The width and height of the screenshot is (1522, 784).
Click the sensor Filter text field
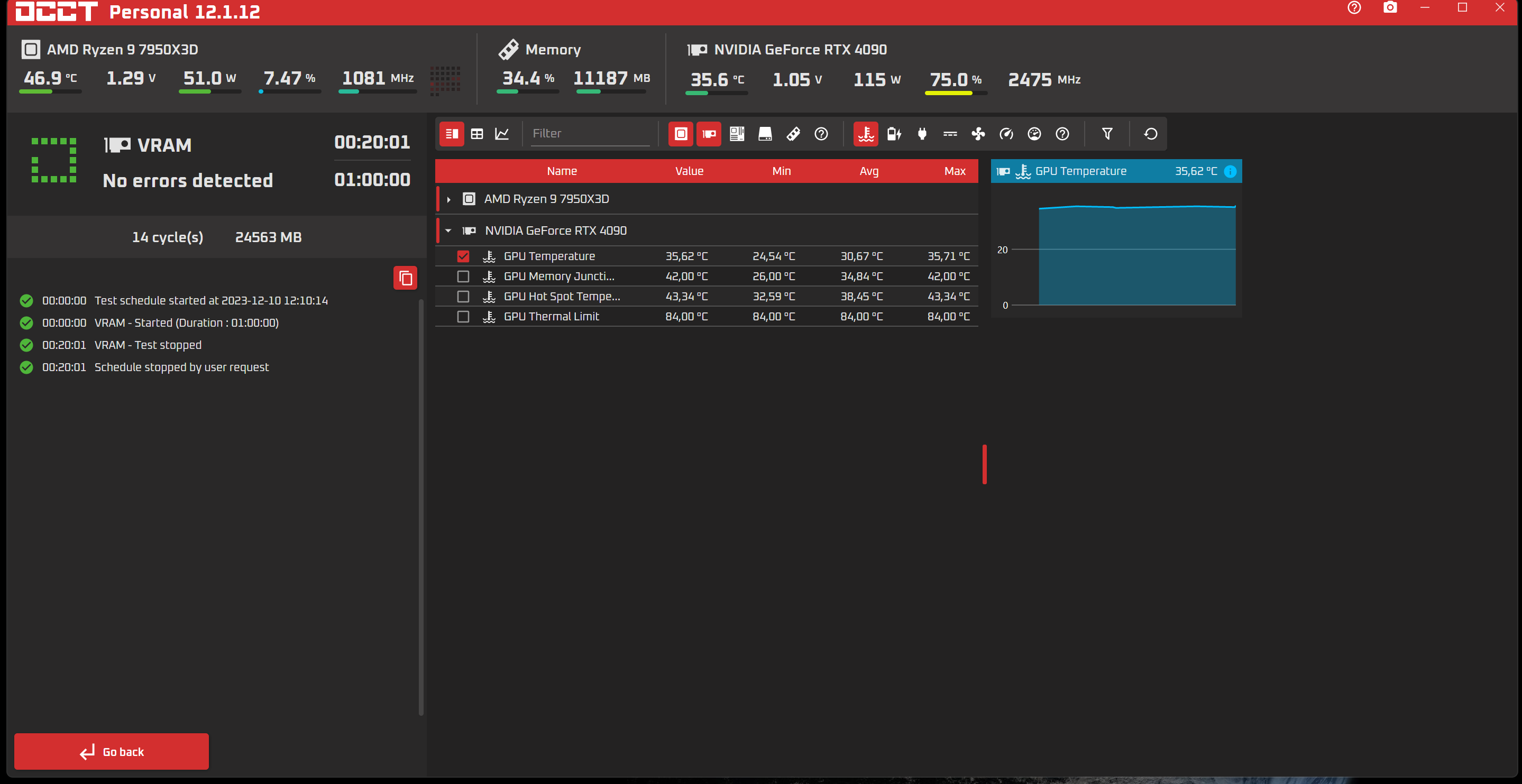(589, 134)
